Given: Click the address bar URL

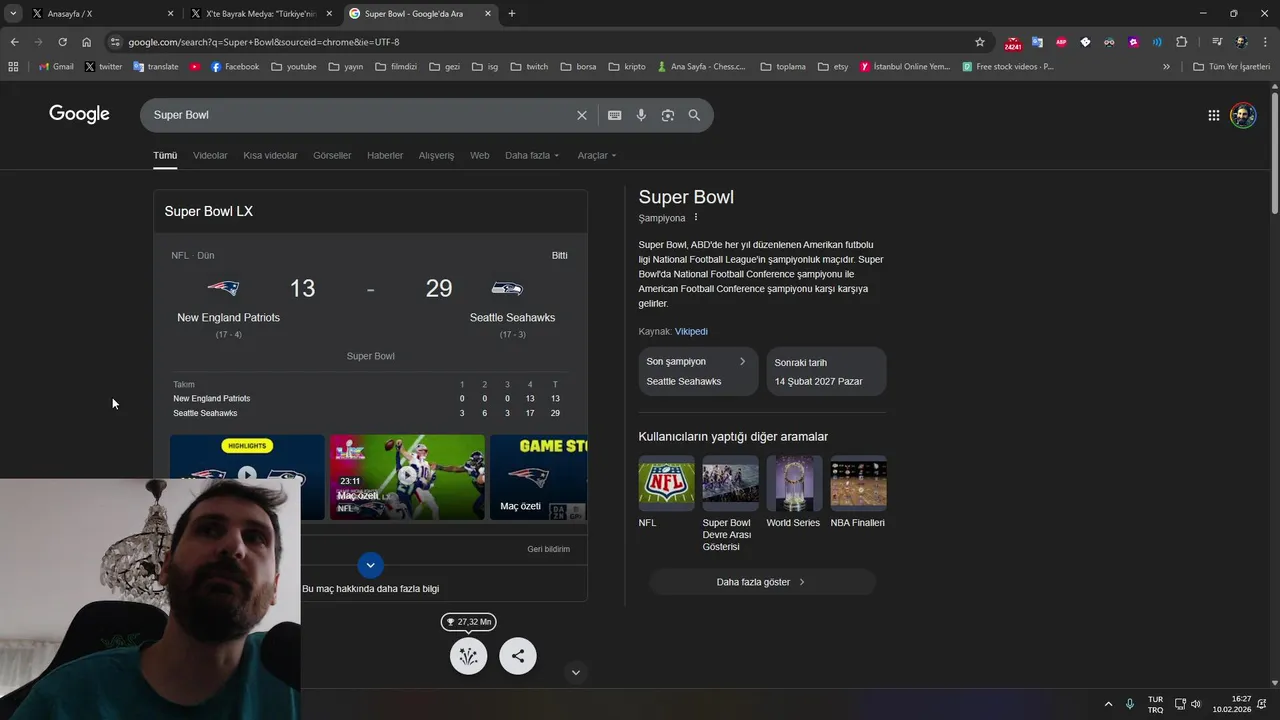Looking at the screenshot, I should [x=264, y=42].
